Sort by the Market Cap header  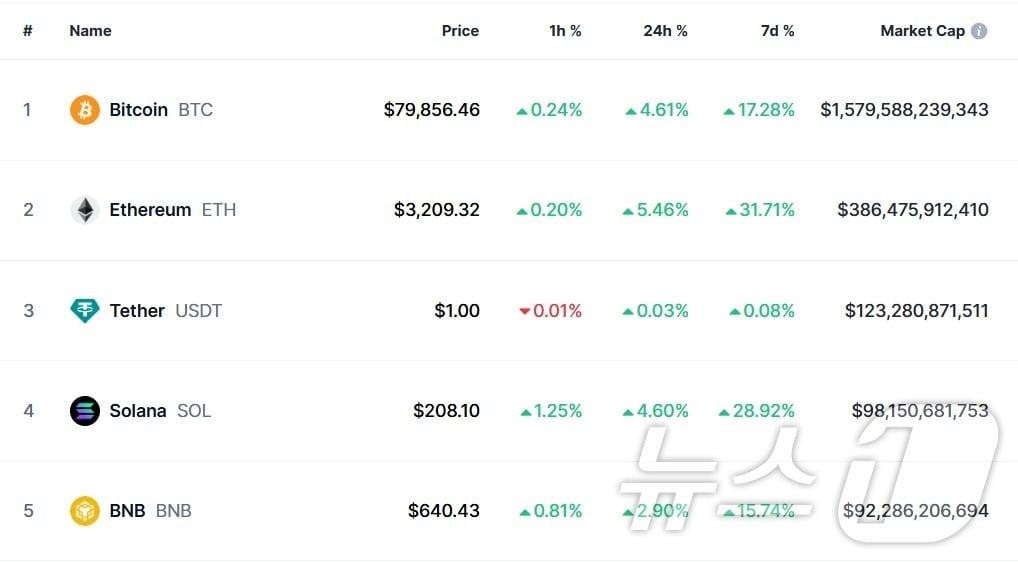(922, 31)
